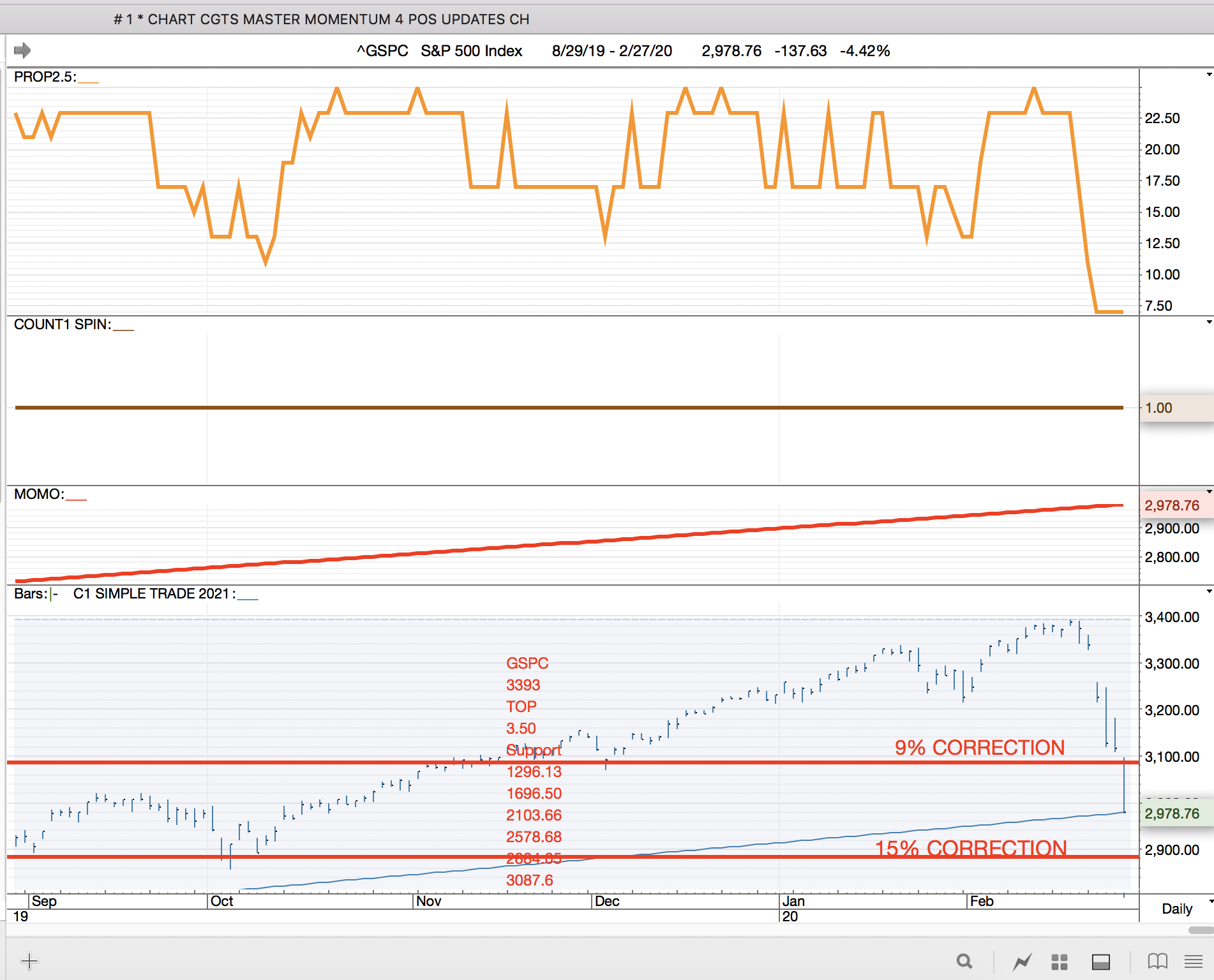Click the Bars plot style label
This screenshot has height=980, width=1214.
coord(30,593)
